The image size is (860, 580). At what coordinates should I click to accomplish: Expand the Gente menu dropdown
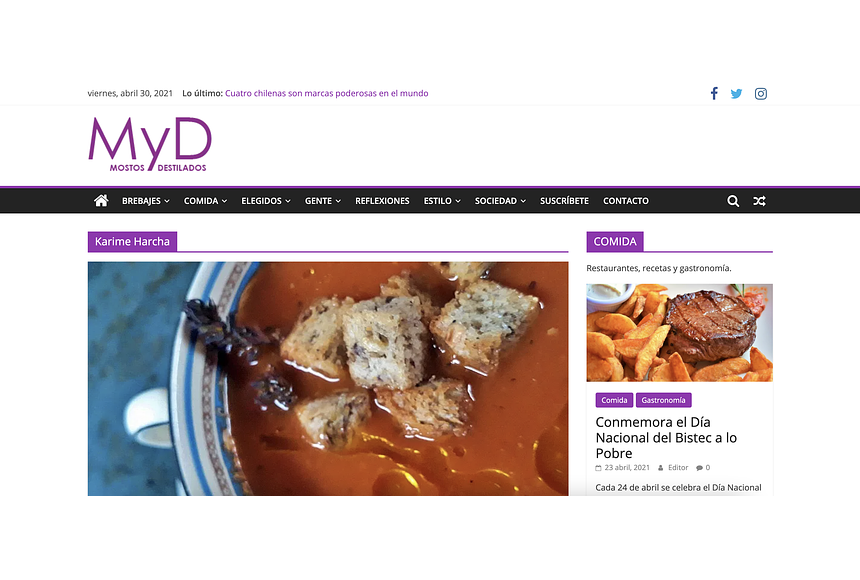tap(323, 201)
